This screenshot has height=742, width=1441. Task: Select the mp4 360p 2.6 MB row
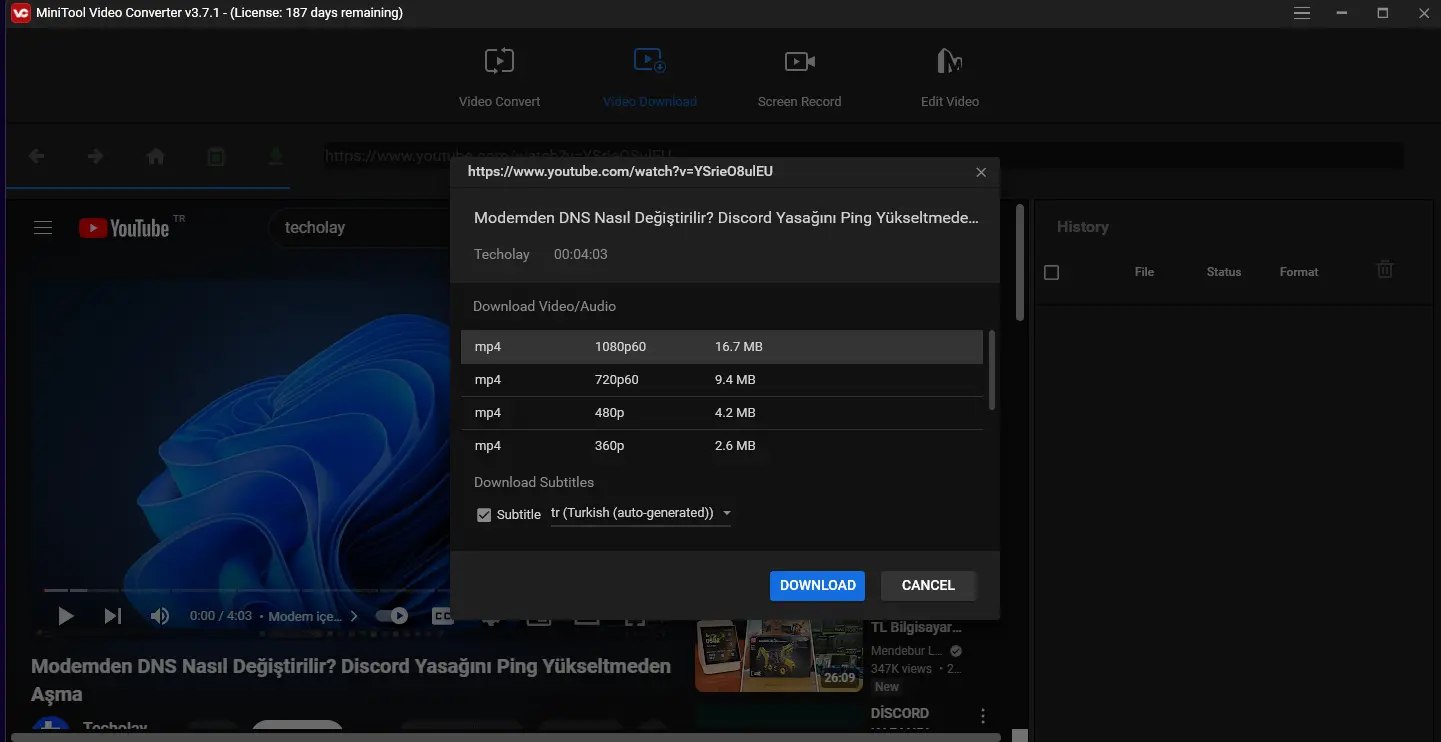722,446
